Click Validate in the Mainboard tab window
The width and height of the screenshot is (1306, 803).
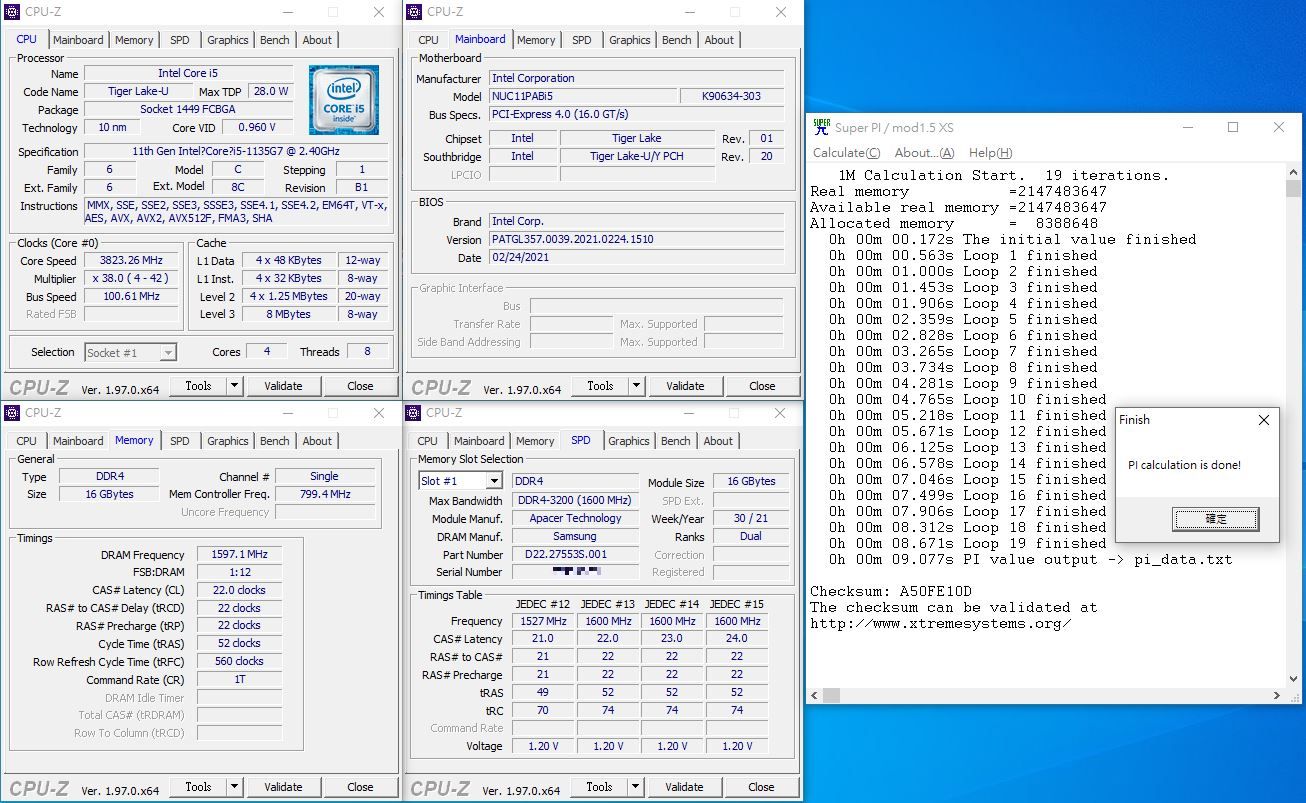[685, 386]
